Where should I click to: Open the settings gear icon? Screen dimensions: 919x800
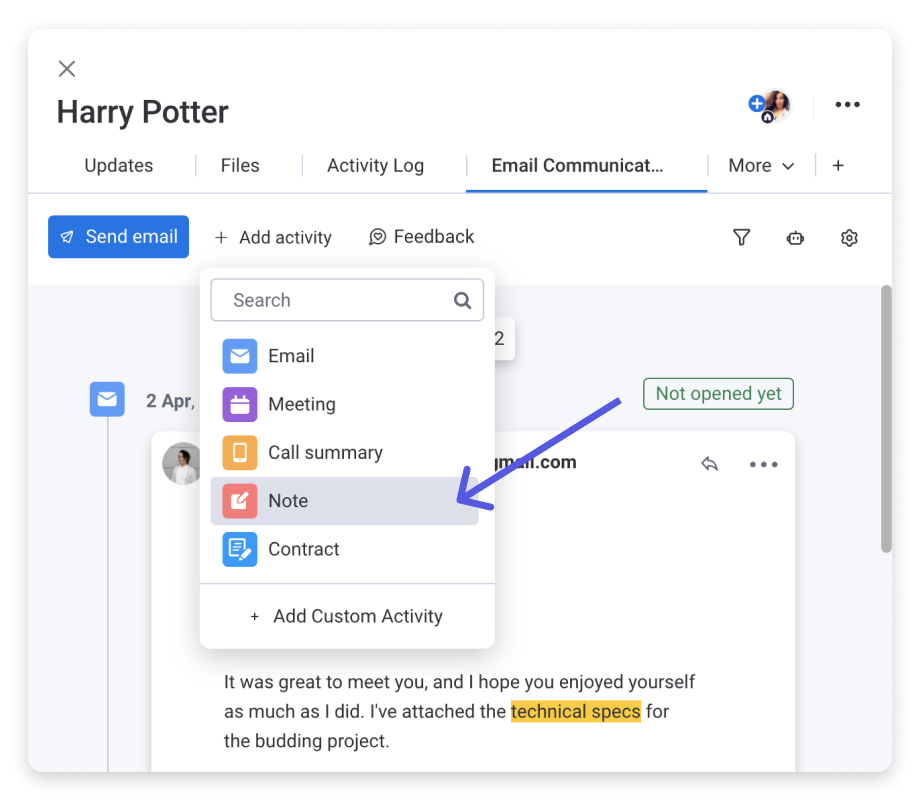(849, 238)
